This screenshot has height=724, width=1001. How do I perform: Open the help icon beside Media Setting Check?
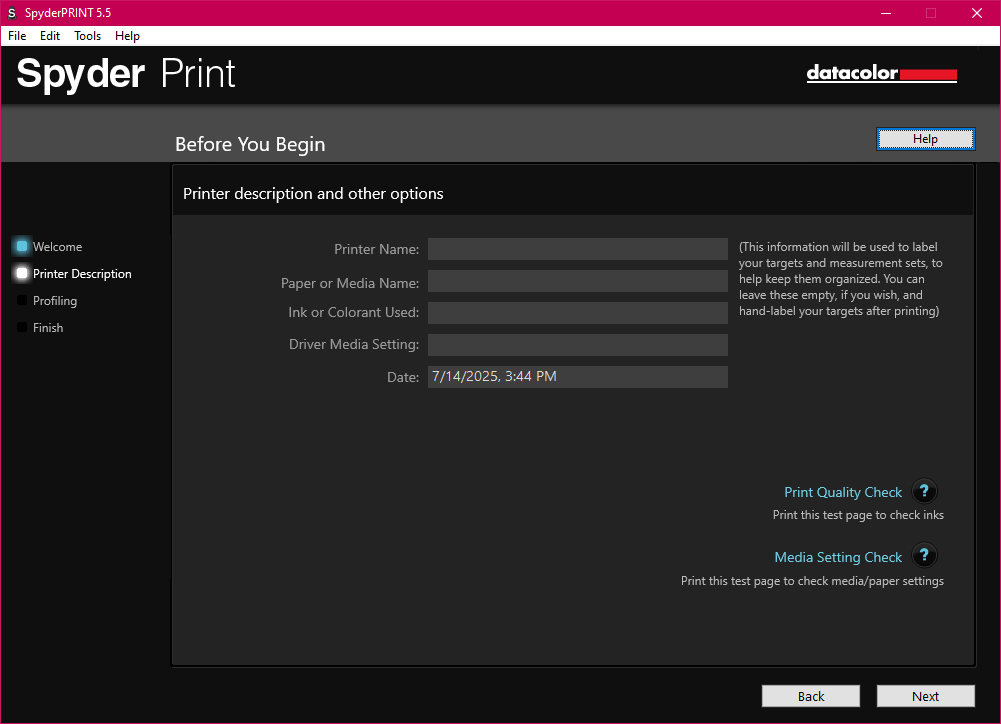tap(924, 555)
